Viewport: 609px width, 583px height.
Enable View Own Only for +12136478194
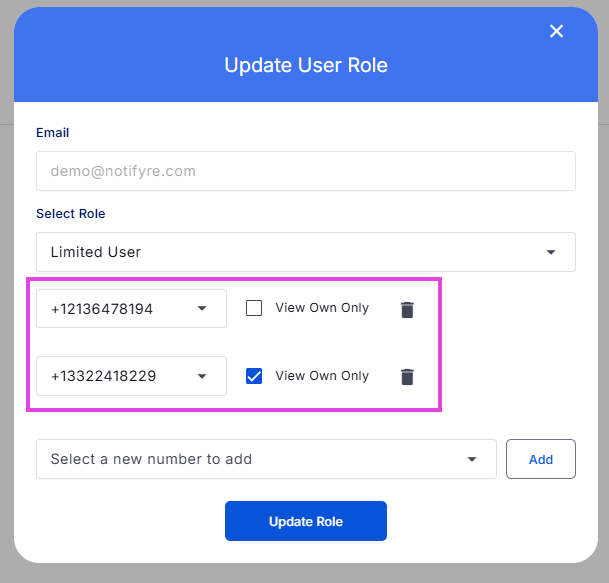[254, 308]
